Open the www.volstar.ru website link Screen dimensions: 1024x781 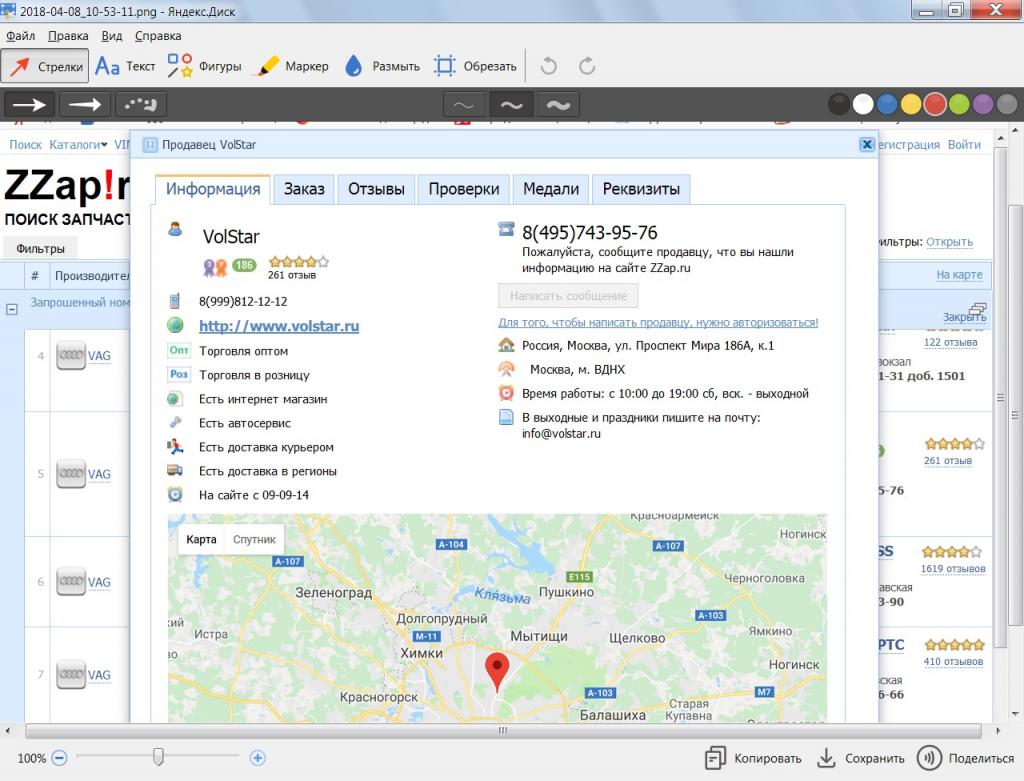[279, 326]
